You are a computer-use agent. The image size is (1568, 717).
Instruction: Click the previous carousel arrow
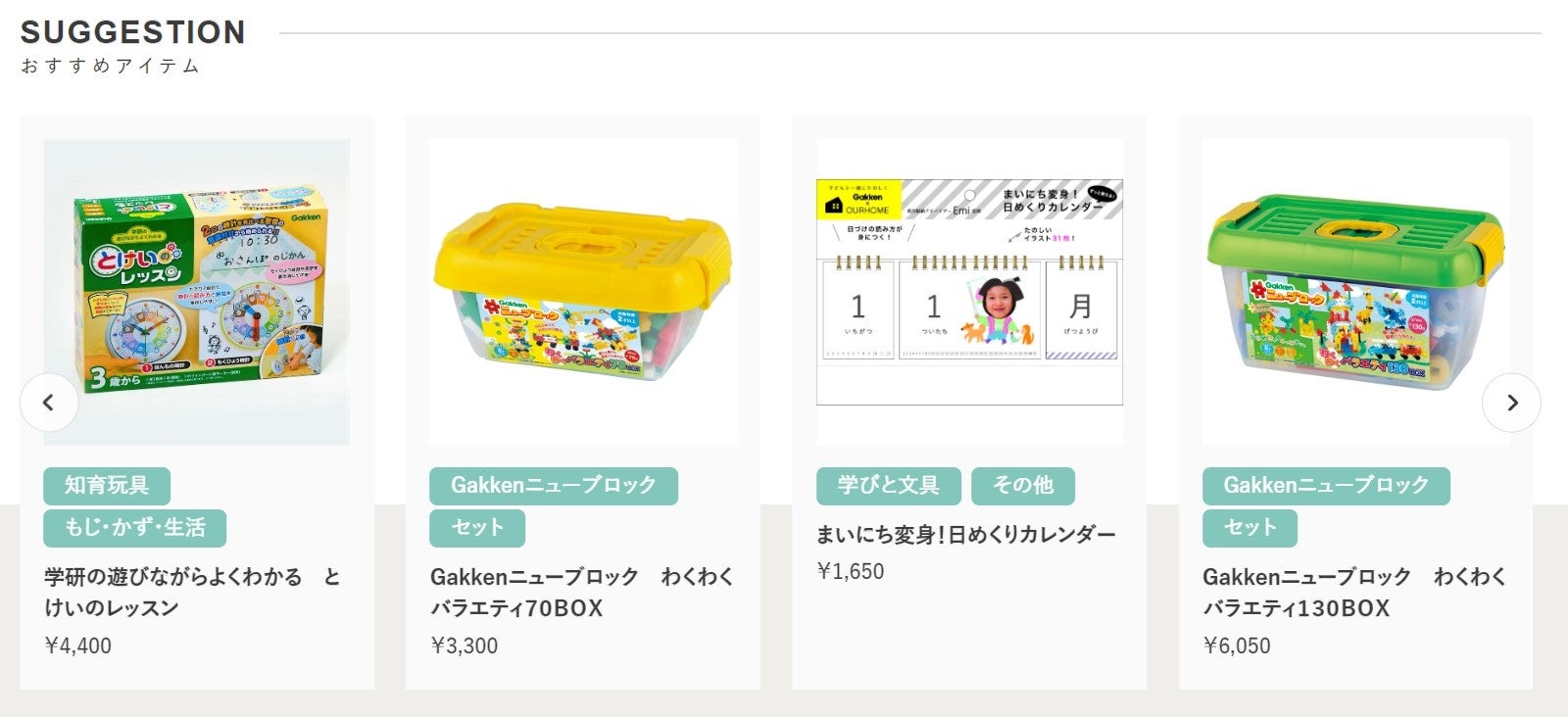click(48, 402)
